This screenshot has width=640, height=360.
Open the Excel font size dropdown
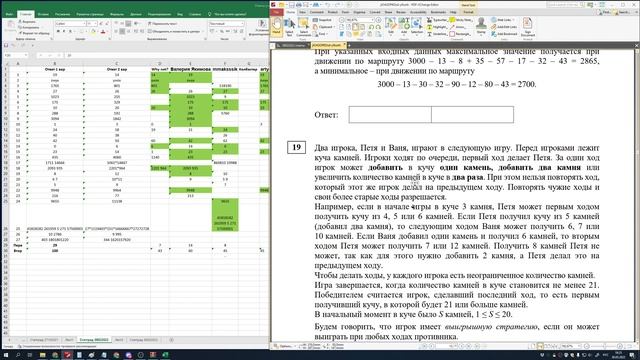(x=95, y=24)
